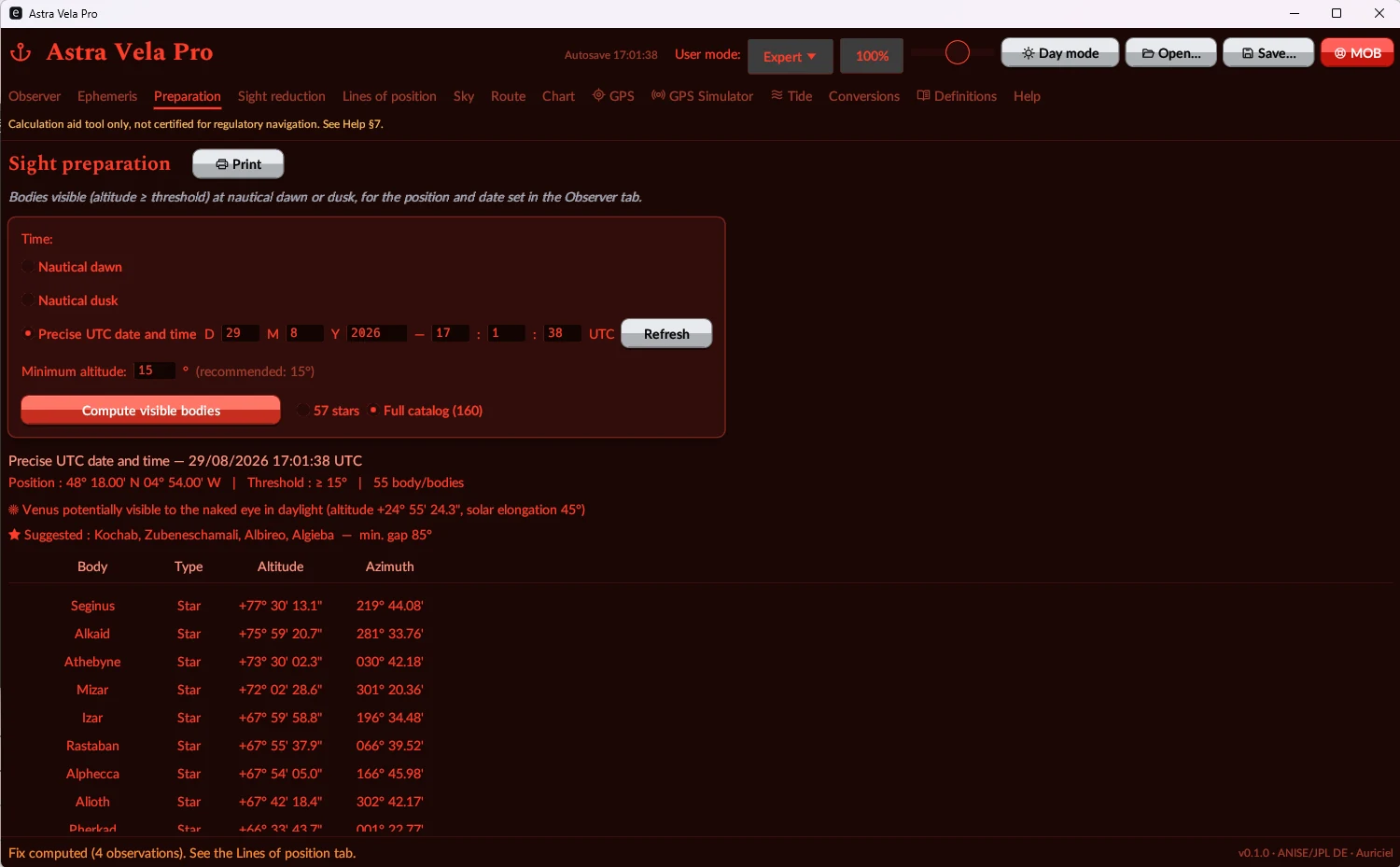
Task: Go to the Conversions tab
Action: coord(864,96)
